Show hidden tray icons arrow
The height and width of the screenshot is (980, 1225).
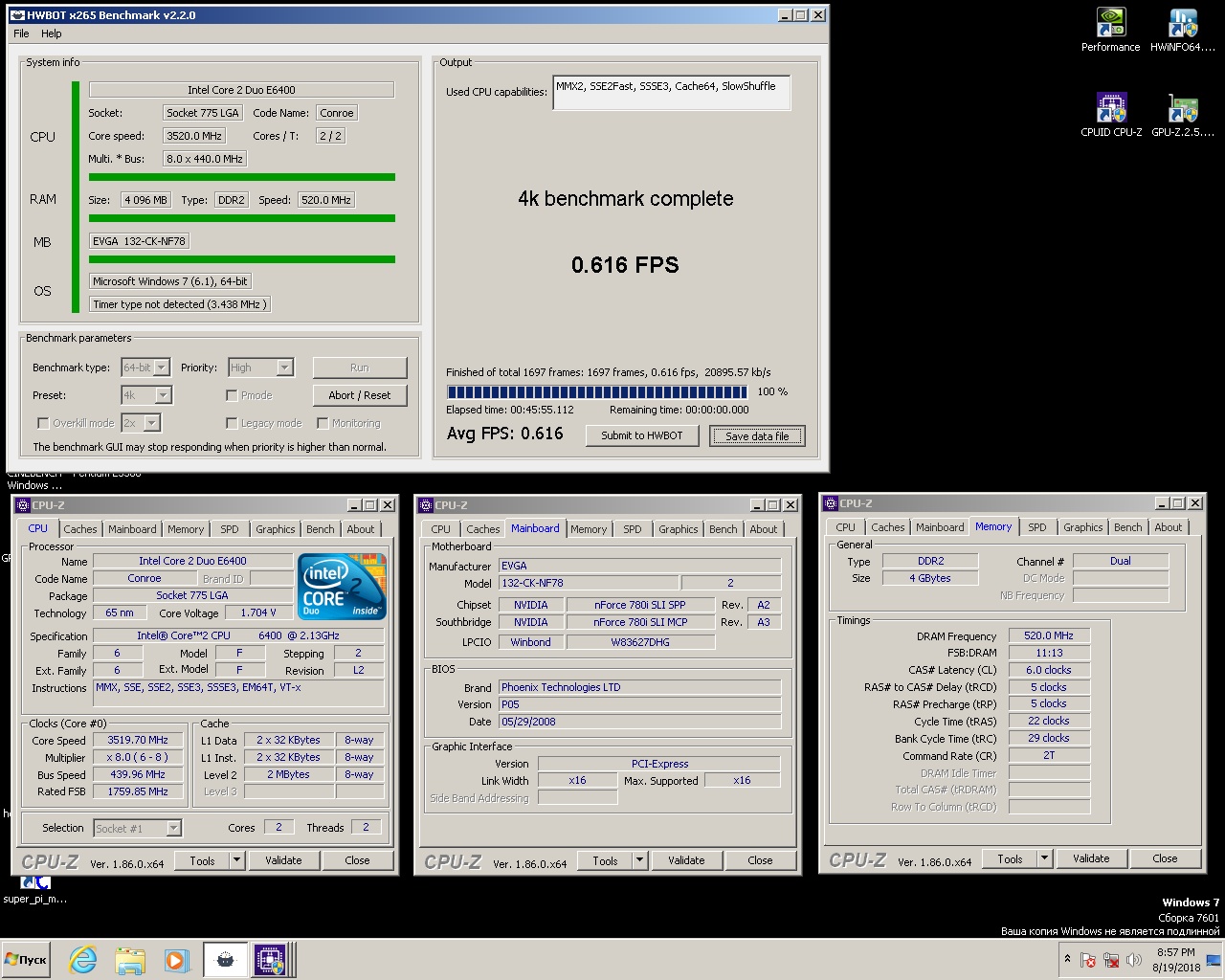tap(1067, 959)
